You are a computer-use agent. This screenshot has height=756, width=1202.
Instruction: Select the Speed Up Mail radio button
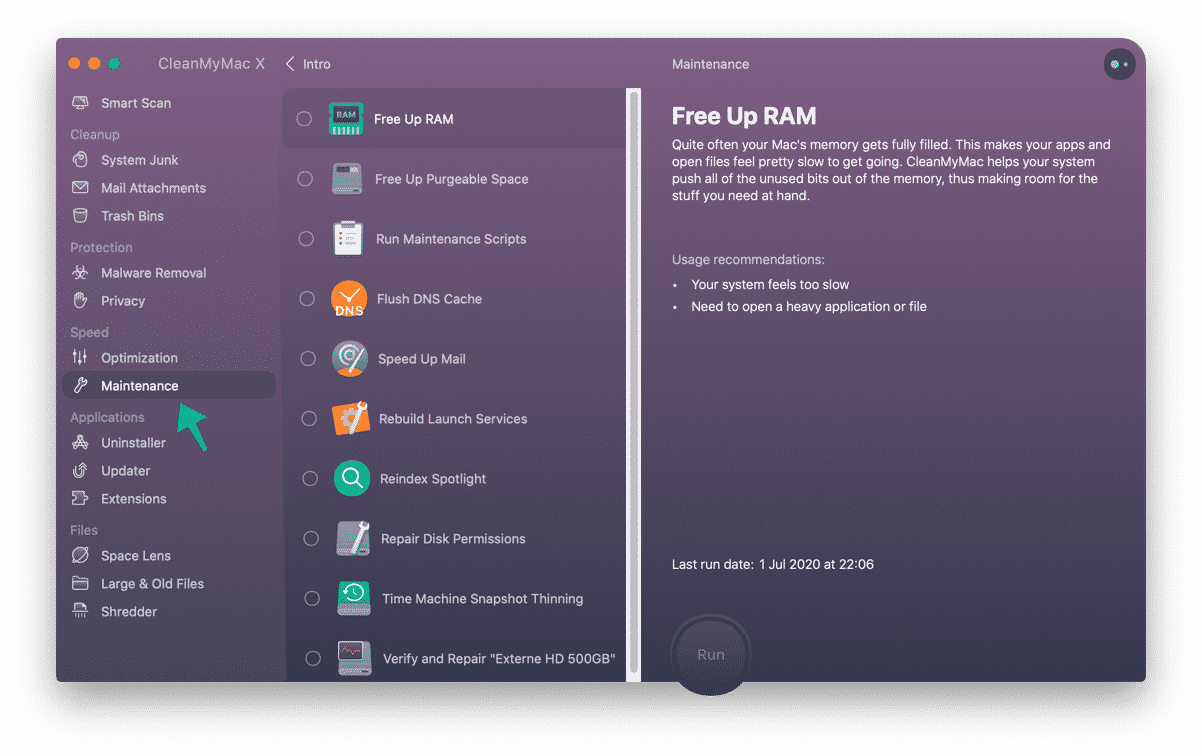pos(308,359)
